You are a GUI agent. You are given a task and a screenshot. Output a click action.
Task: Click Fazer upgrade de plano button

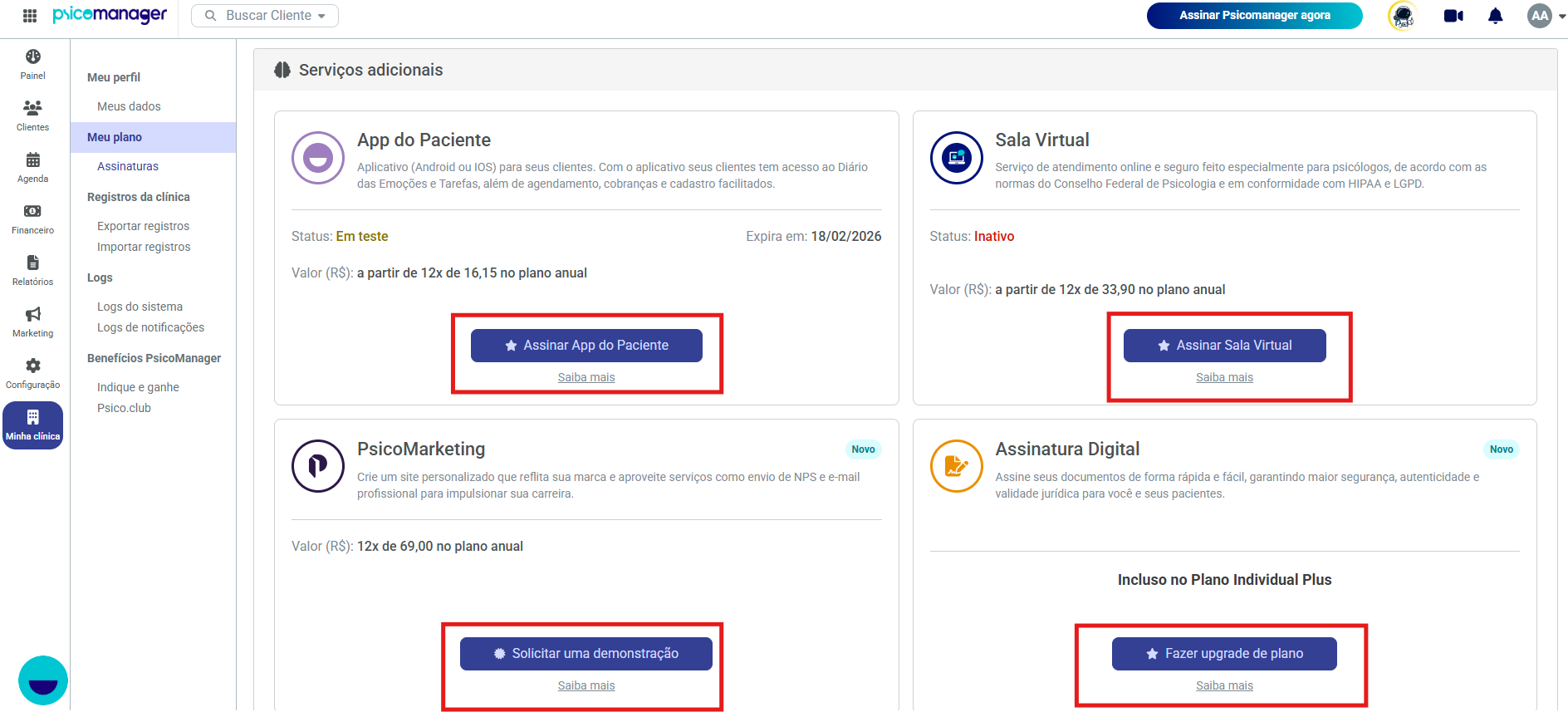click(1225, 654)
